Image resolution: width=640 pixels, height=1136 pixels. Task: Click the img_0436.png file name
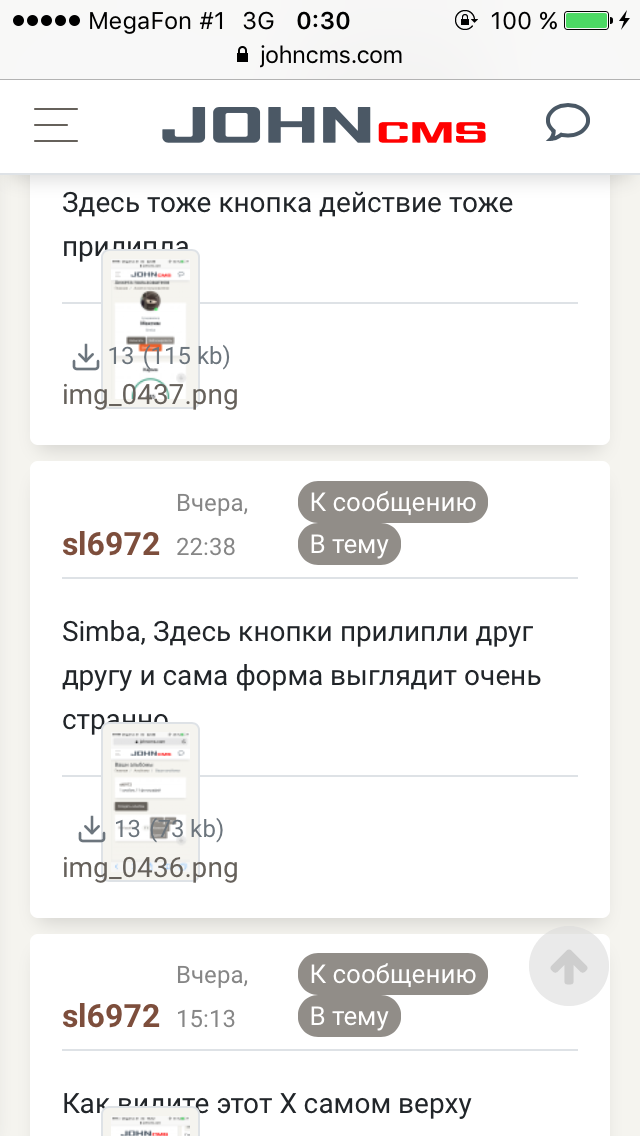(x=150, y=867)
